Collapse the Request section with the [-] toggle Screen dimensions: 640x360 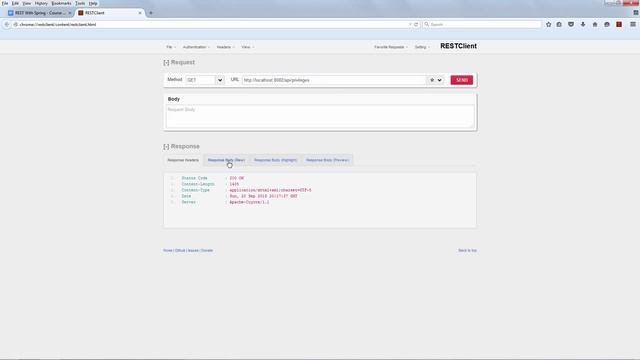(x=166, y=62)
